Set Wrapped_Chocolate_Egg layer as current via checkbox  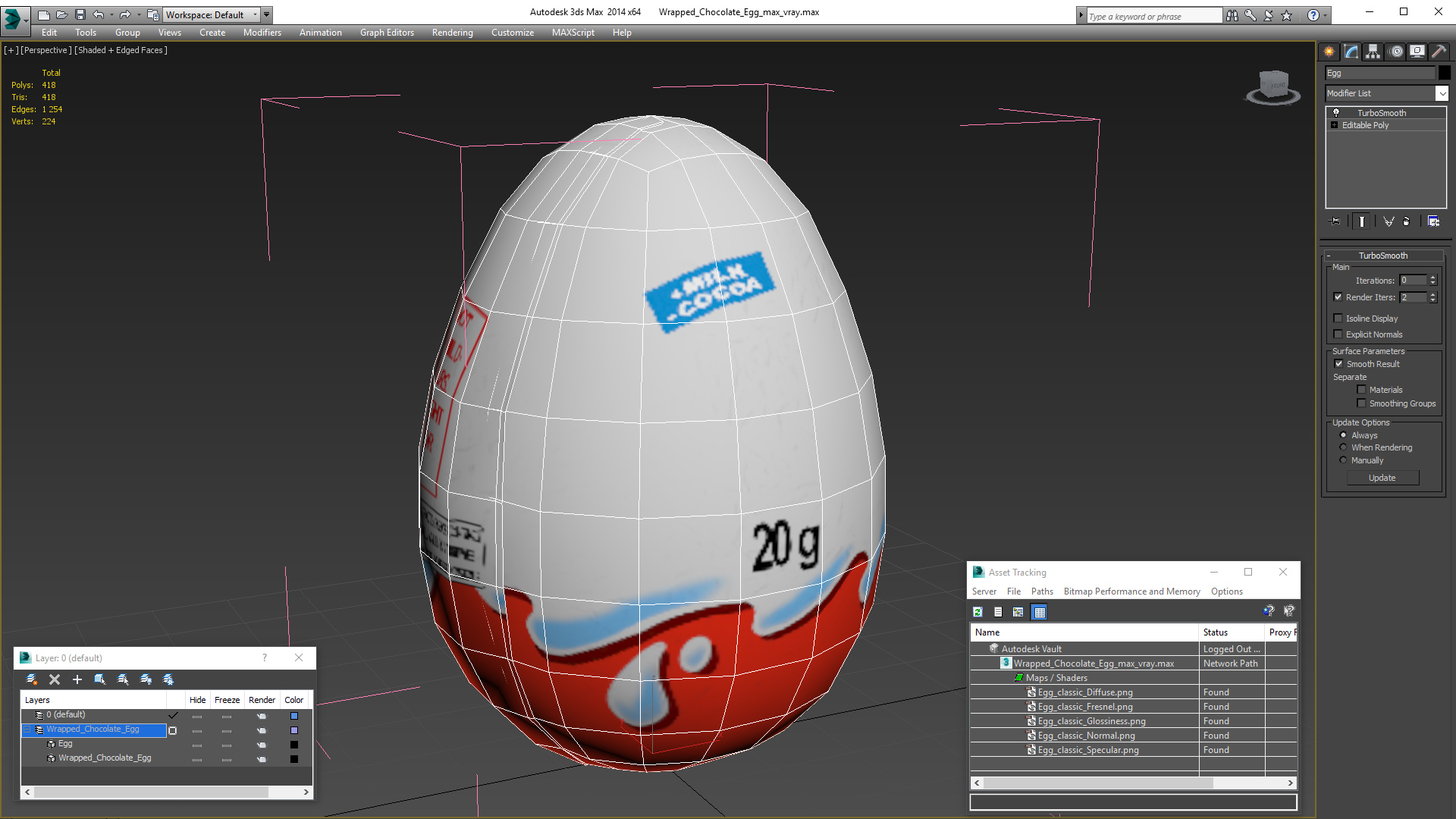[x=173, y=730]
